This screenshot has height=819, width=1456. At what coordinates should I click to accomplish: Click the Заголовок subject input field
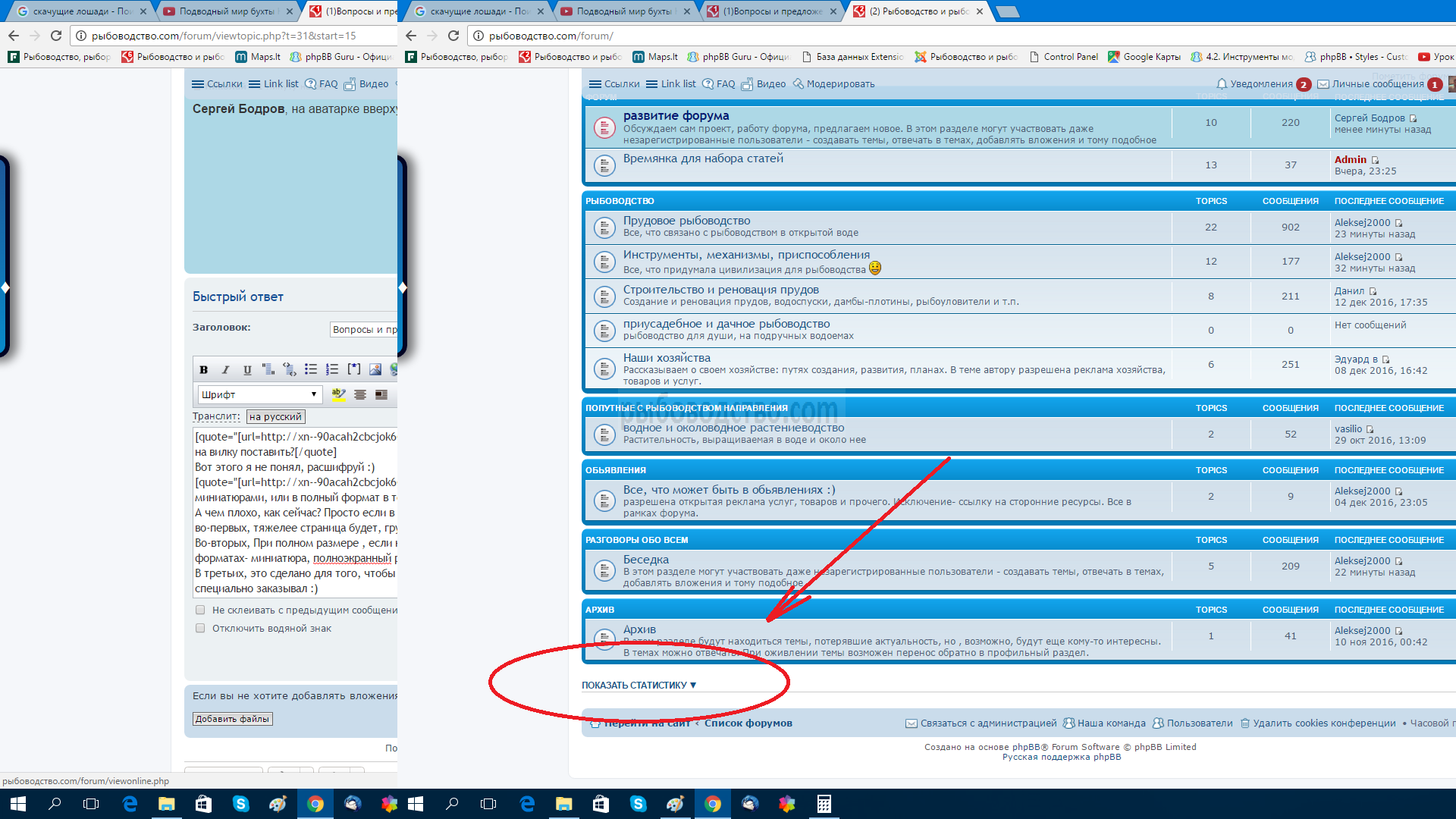click(364, 329)
